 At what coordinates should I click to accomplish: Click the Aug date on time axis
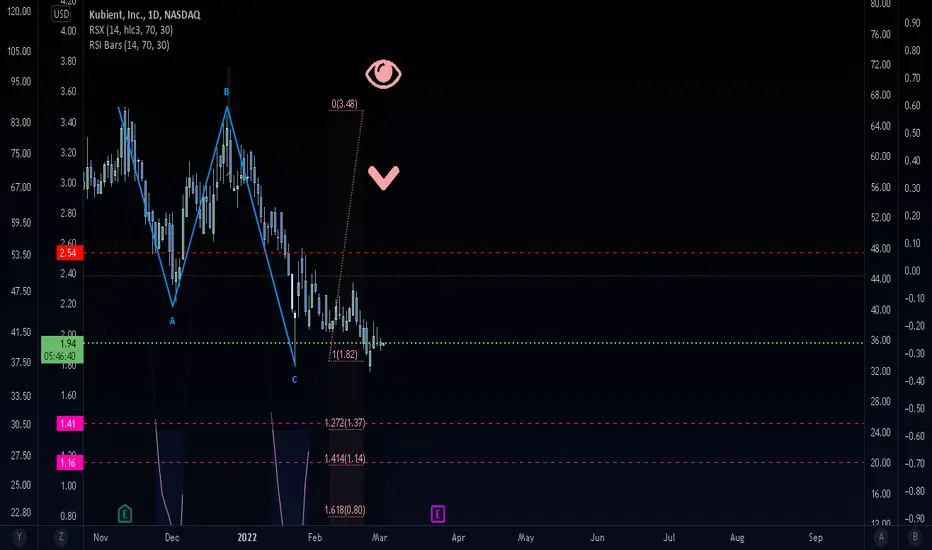[x=737, y=538]
